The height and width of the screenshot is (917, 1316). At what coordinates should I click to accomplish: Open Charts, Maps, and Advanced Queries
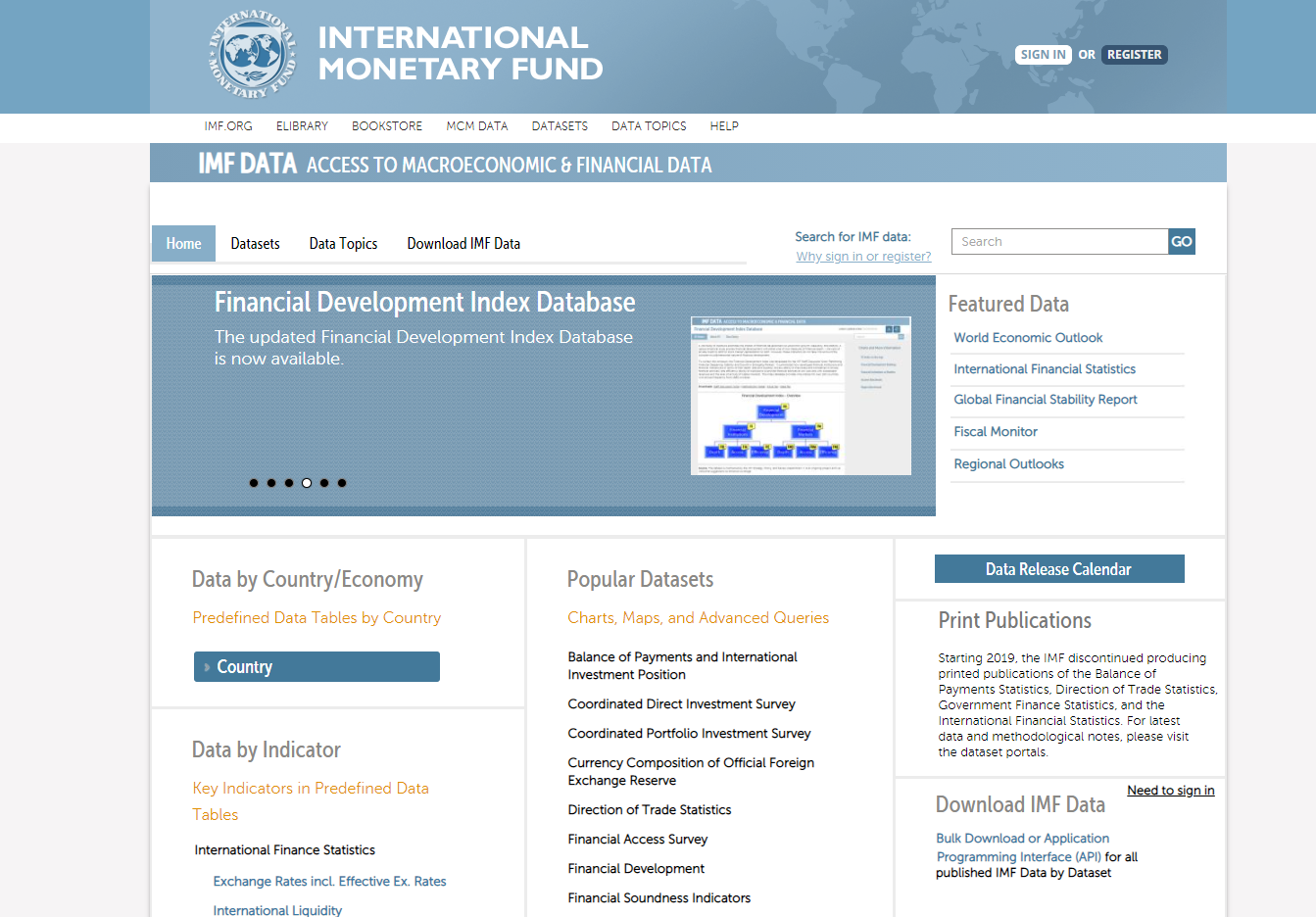698,618
